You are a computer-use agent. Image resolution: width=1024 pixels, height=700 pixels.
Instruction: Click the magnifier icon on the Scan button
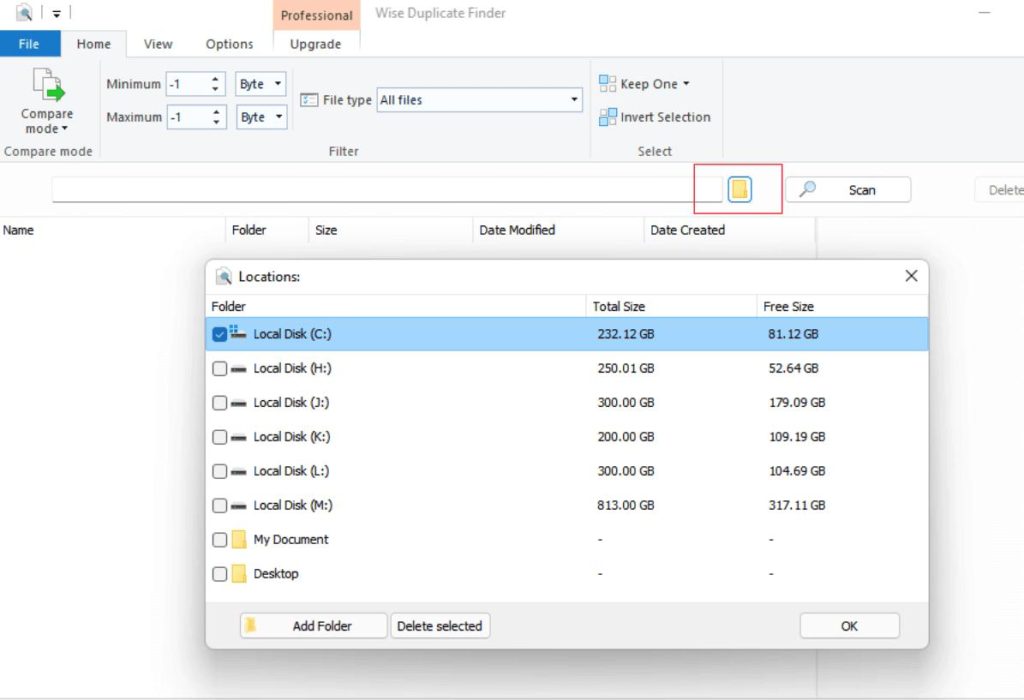[808, 189]
